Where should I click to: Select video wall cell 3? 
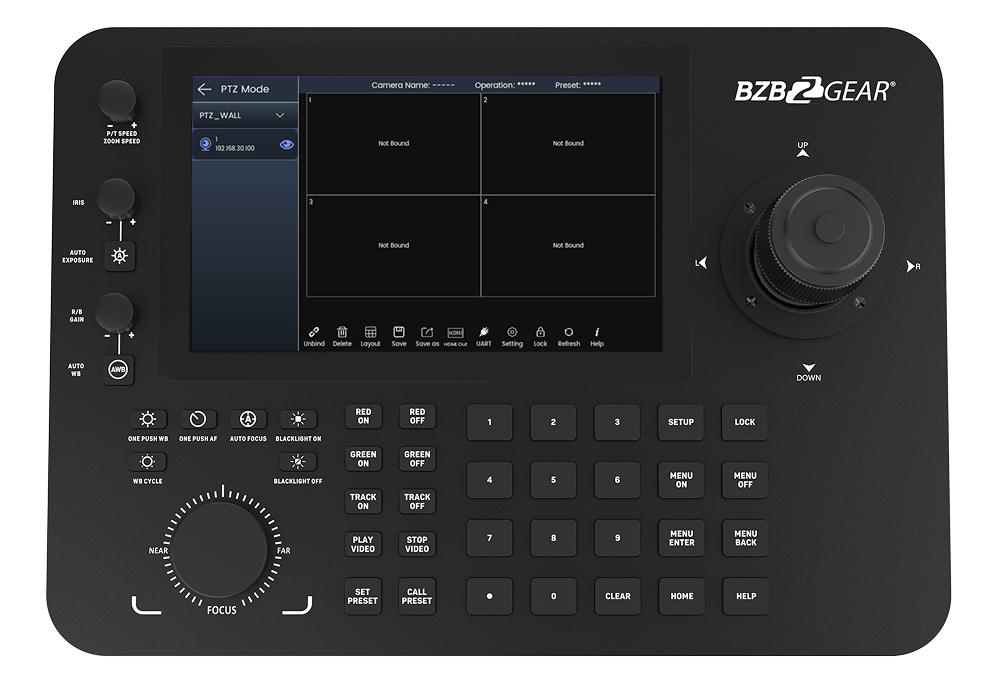click(x=393, y=246)
